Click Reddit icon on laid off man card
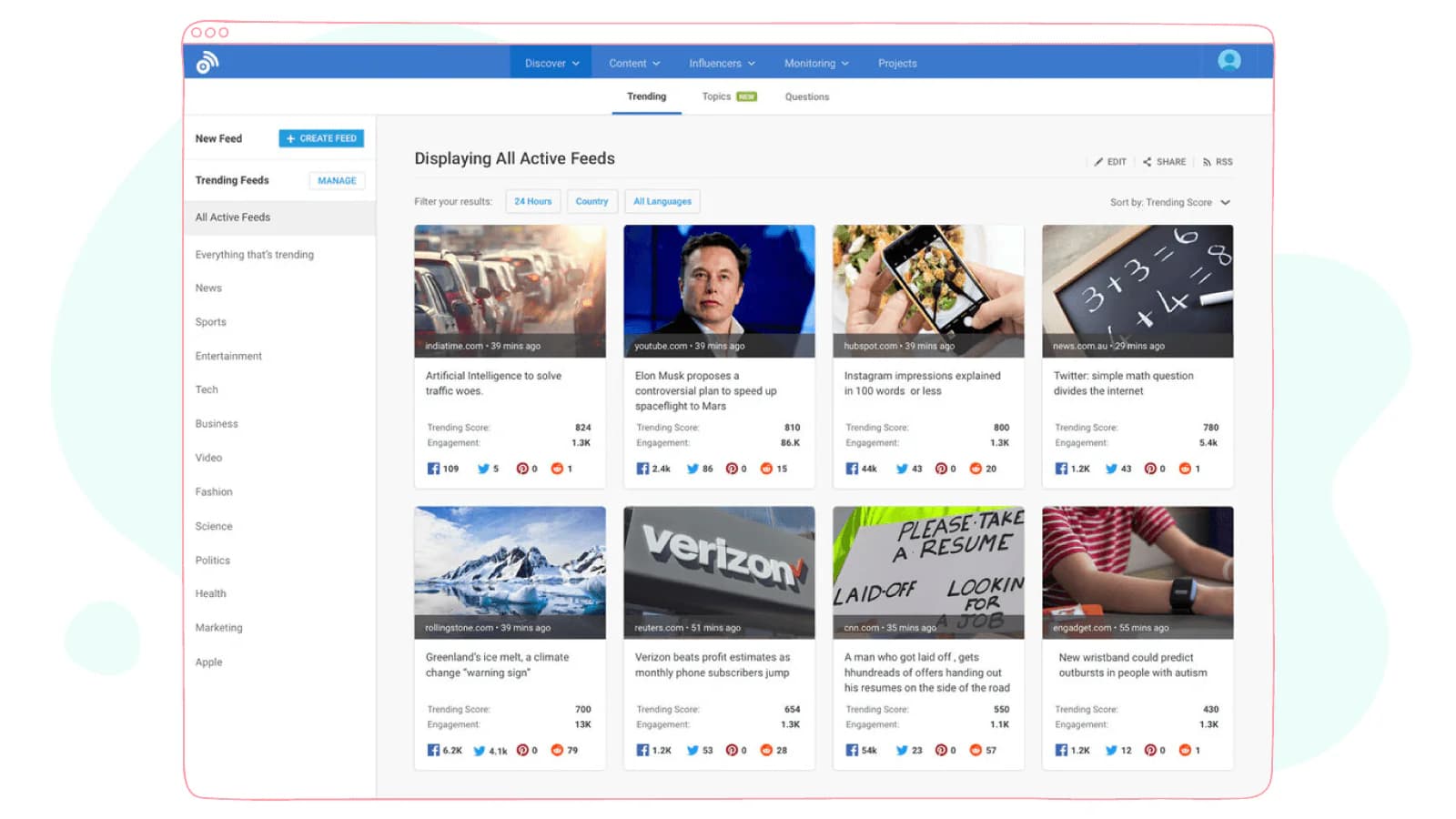 [x=976, y=751]
